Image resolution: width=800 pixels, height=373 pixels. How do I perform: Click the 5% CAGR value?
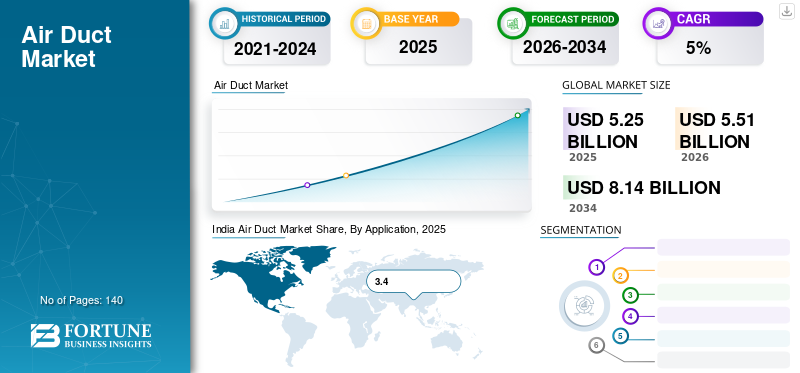point(698,48)
